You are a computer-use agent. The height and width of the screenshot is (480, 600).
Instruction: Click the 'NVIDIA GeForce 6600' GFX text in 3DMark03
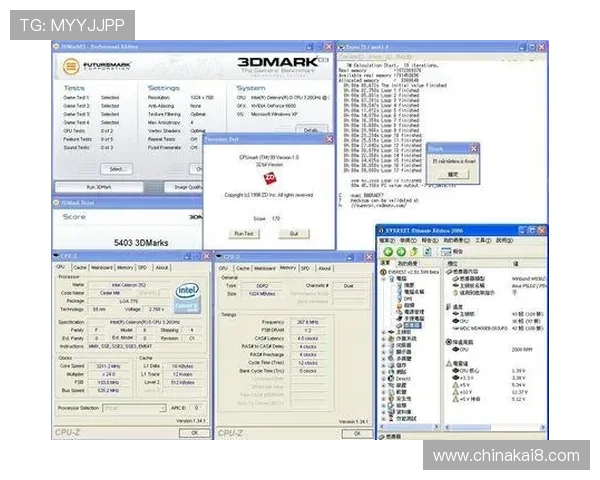[x=274, y=106]
